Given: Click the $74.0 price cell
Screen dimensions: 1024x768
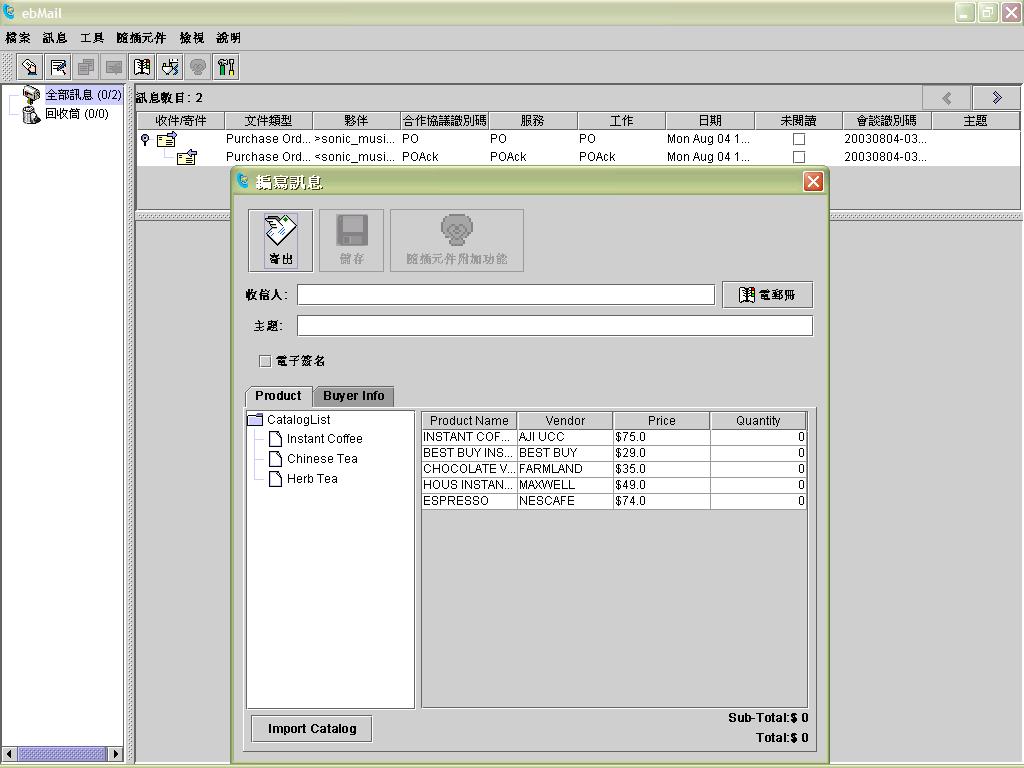Looking at the screenshot, I should [x=662, y=501].
